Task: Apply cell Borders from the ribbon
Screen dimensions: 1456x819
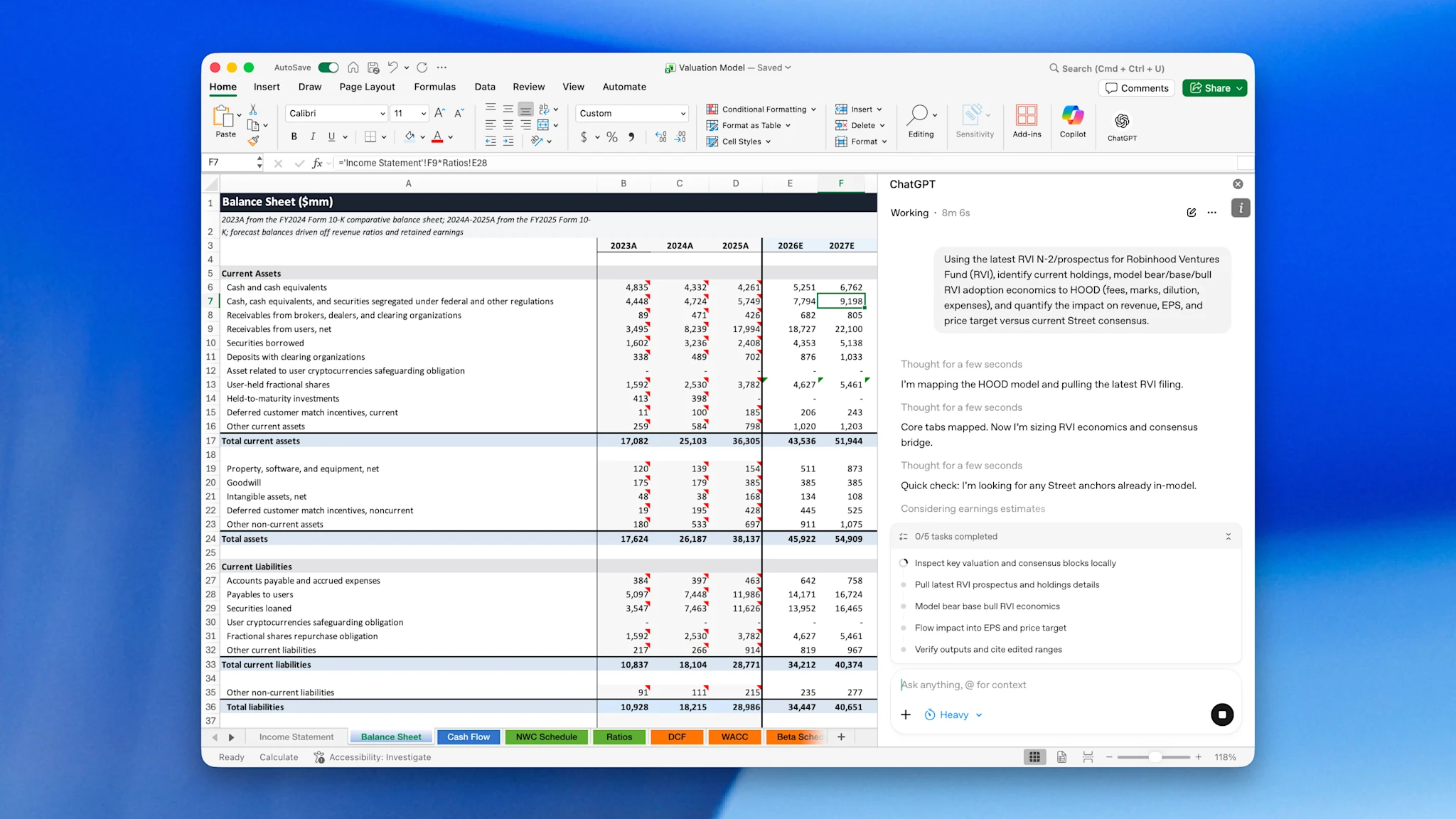Action: [370, 136]
